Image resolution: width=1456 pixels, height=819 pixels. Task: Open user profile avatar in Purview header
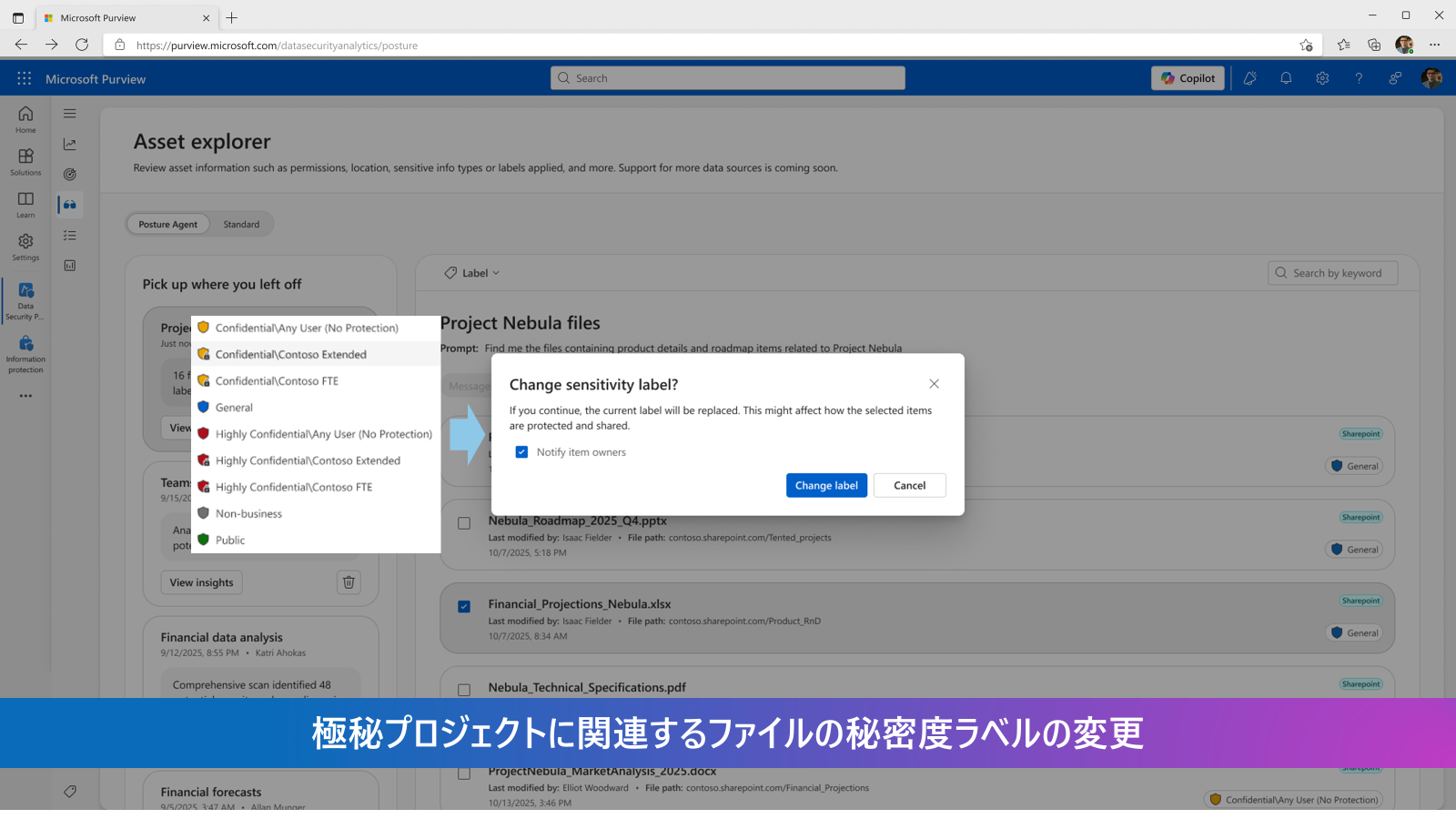[x=1431, y=78]
